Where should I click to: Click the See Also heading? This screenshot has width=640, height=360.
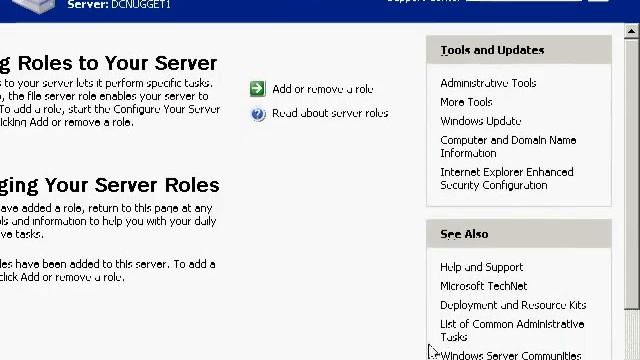[464, 234]
